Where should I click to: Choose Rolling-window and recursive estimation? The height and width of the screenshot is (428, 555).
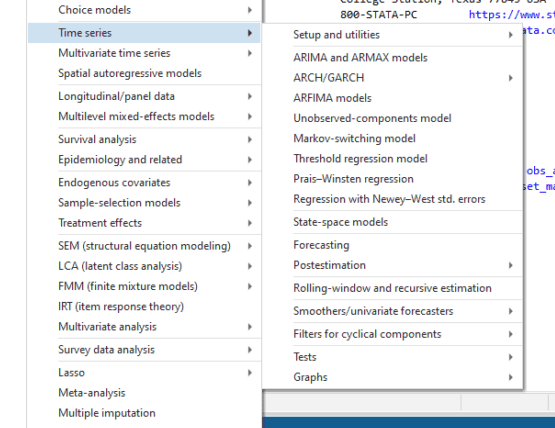click(x=393, y=288)
